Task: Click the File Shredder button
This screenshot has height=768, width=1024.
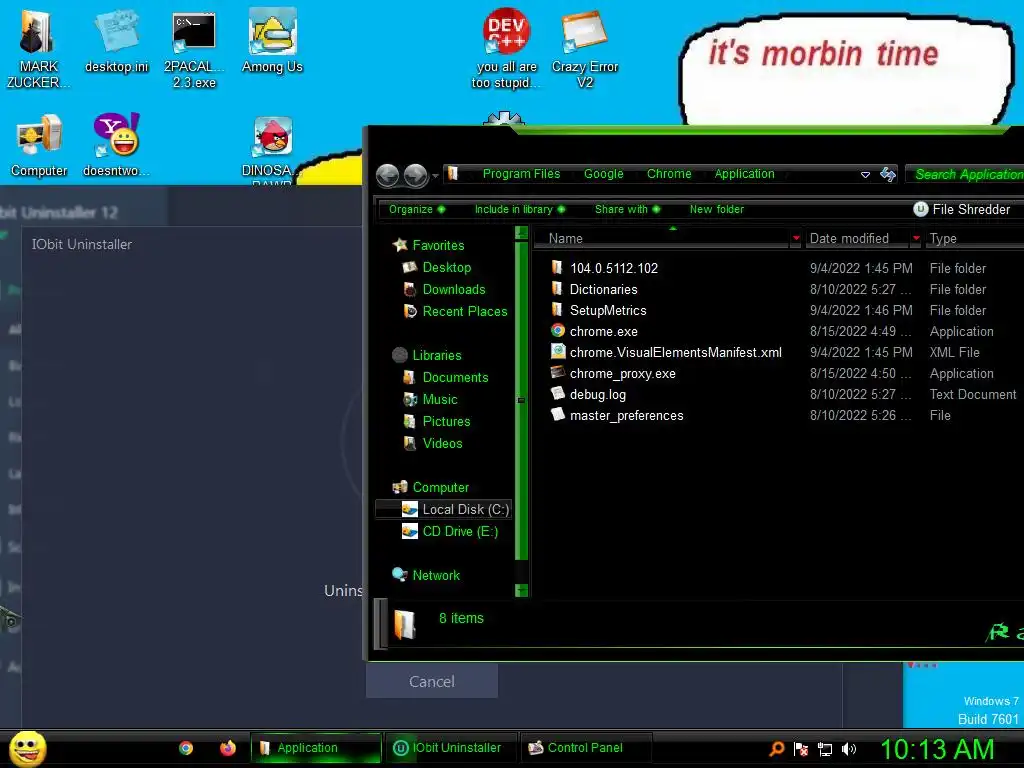Action: [962, 209]
